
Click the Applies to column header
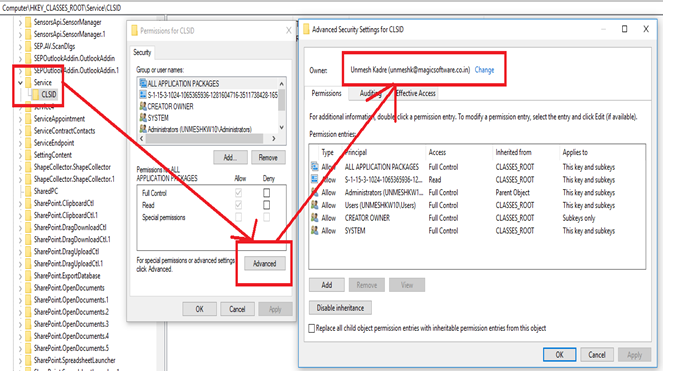point(575,152)
